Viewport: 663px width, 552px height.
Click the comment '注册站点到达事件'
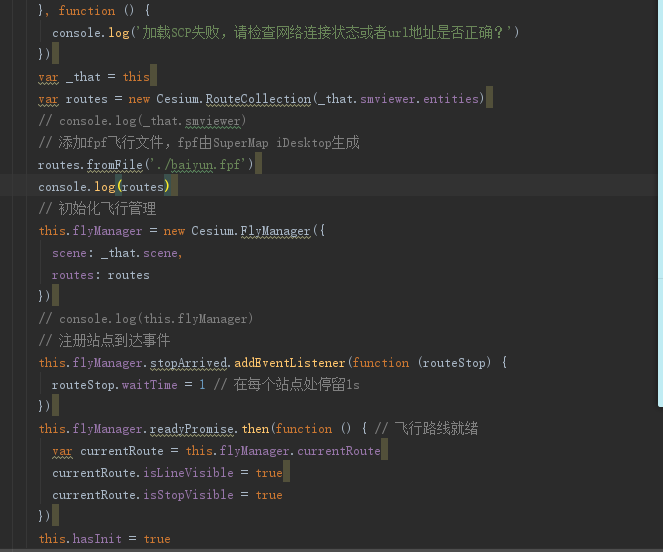104,341
